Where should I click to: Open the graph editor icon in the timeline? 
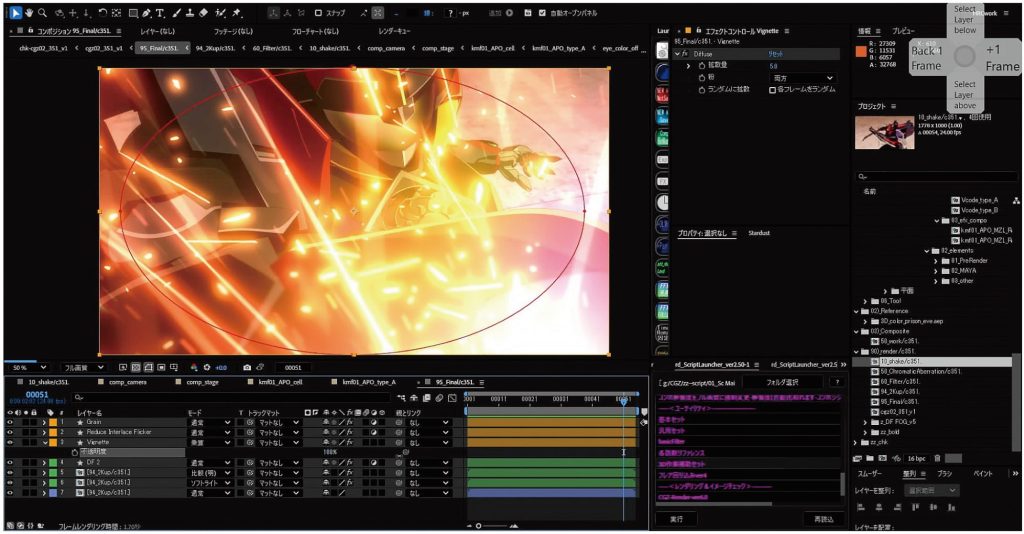(453, 398)
